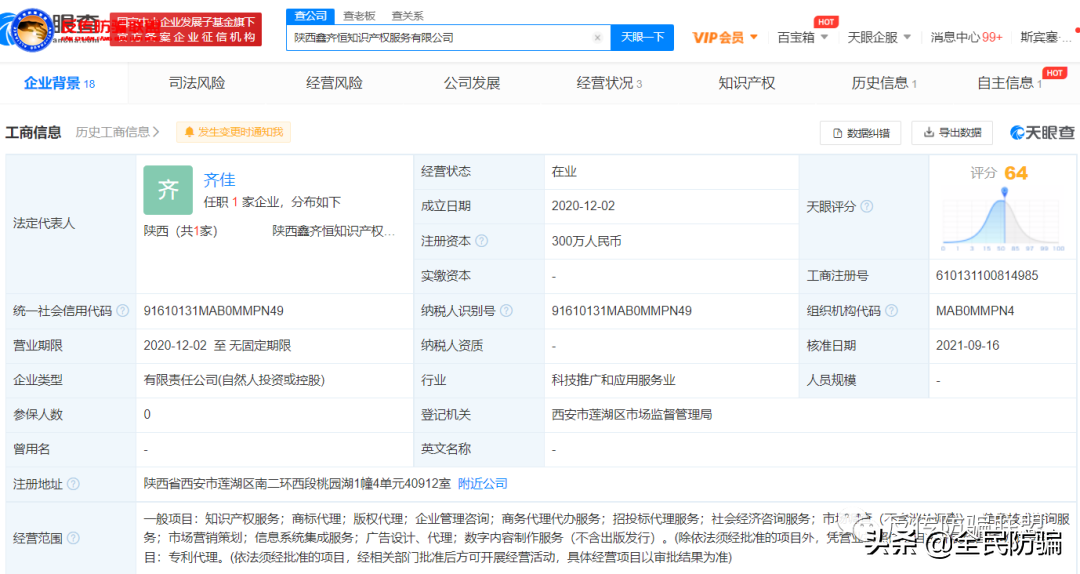
Task: Open 消息中心 notifications
Action: pyautogui.click(x=966, y=37)
